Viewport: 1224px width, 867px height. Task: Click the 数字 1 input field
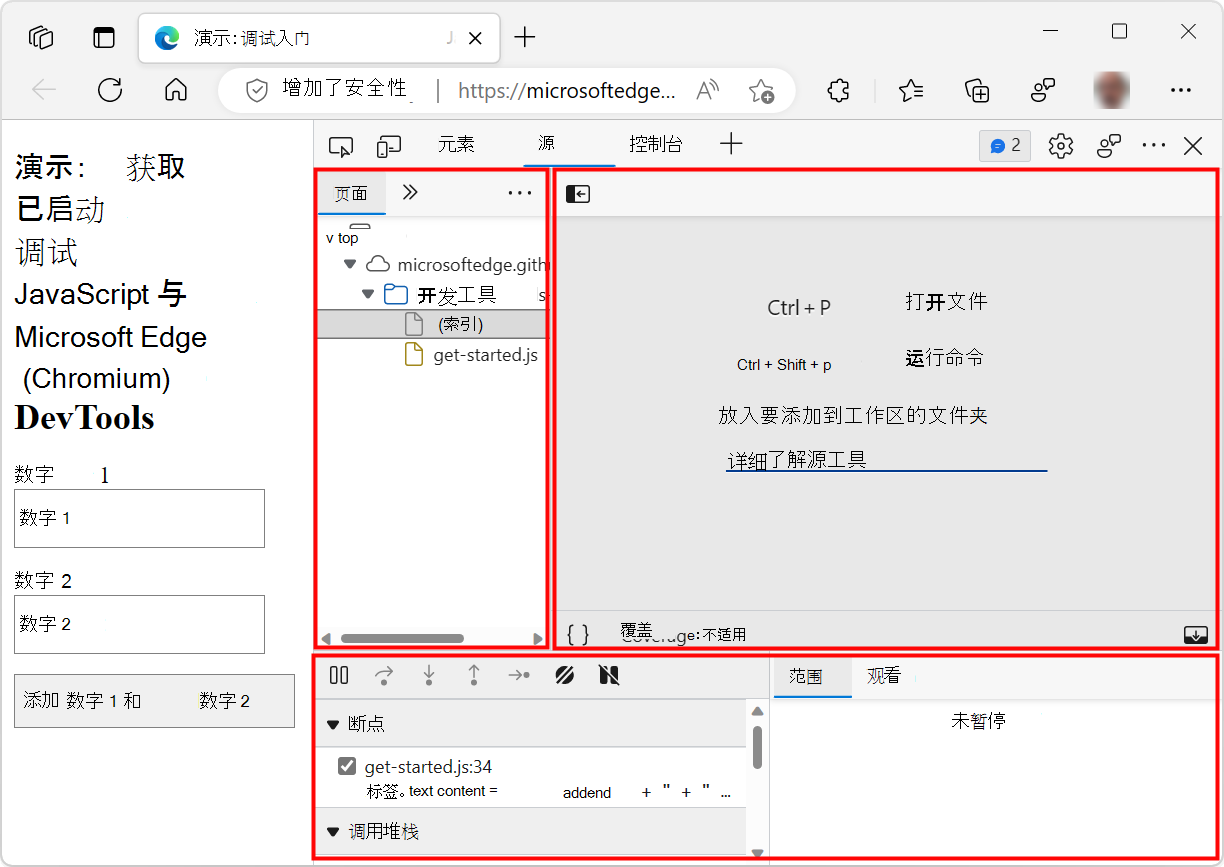[x=139, y=518]
